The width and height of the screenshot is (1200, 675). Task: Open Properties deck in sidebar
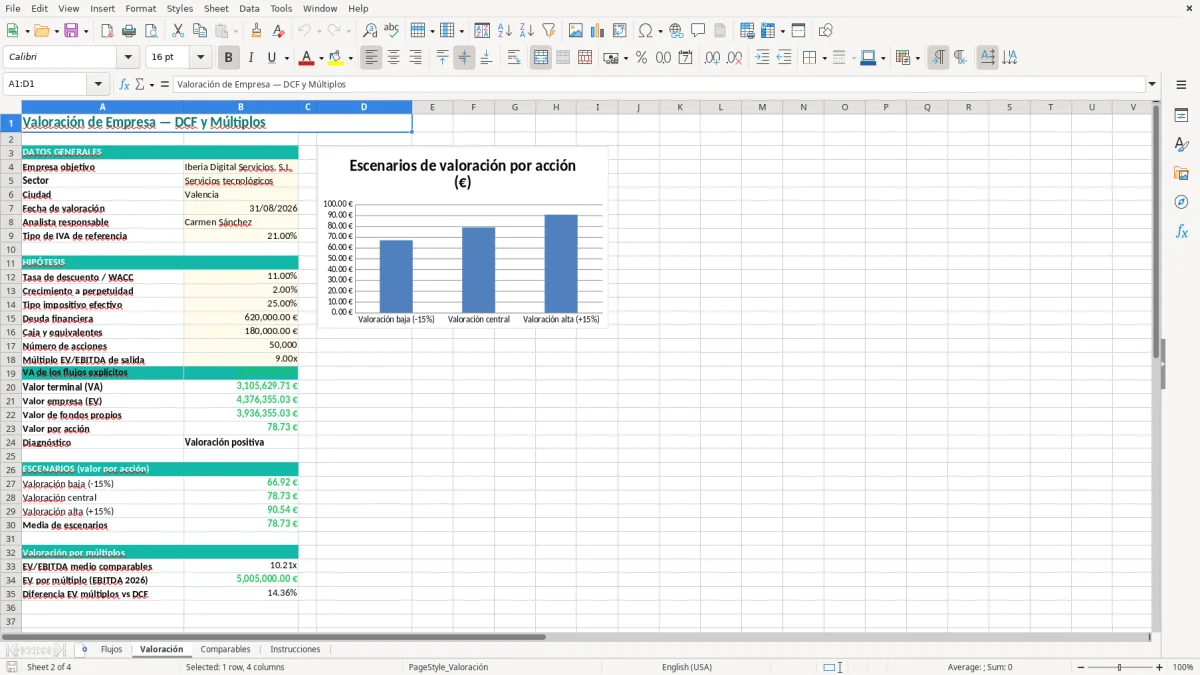tap(1181, 116)
